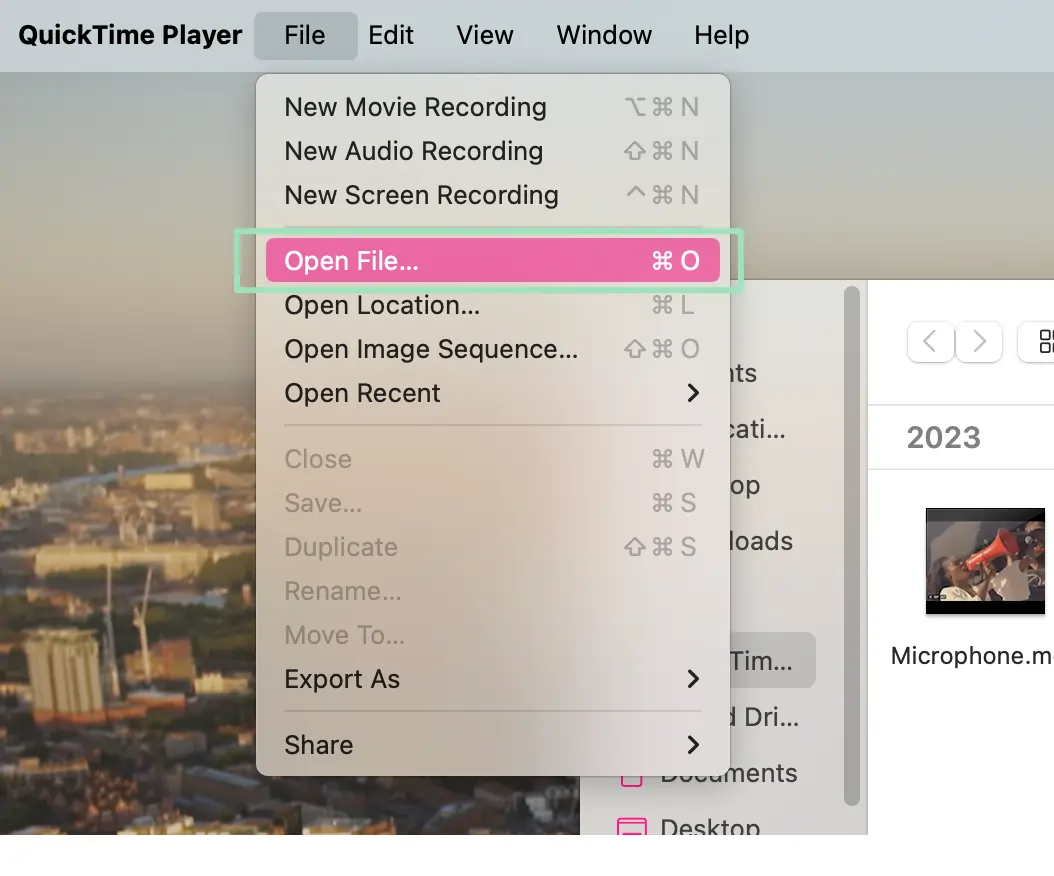Open the Help menu
The width and height of the screenshot is (1054, 876).
click(x=721, y=35)
